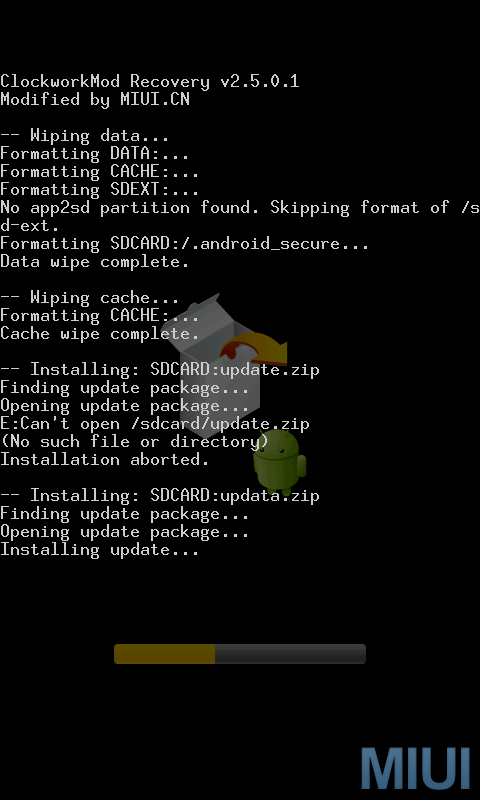The width and height of the screenshot is (480, 800).
Task: Click the 'Formatting DATA:...' log line
Action: click(95, 154)
